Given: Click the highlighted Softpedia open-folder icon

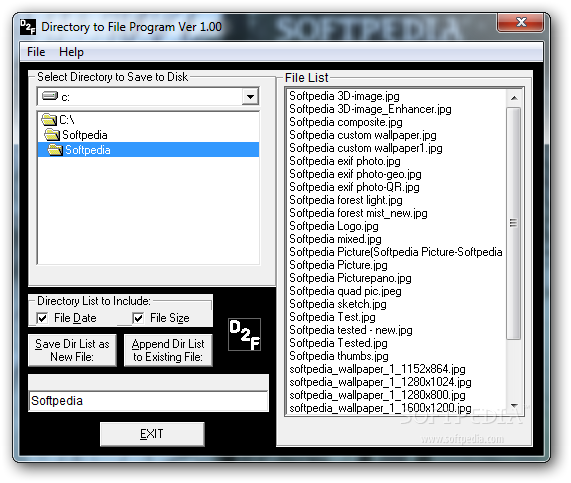Looking at the screenshot, I should tap(55, 150).
